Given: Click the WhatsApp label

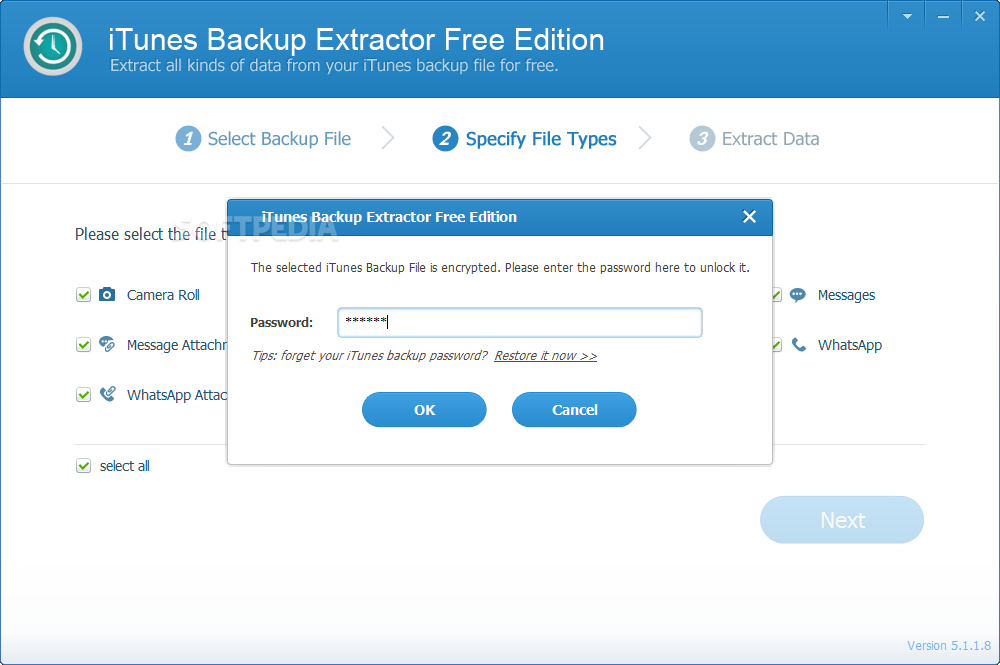Looking at the screenshot, I should [849, 345].
